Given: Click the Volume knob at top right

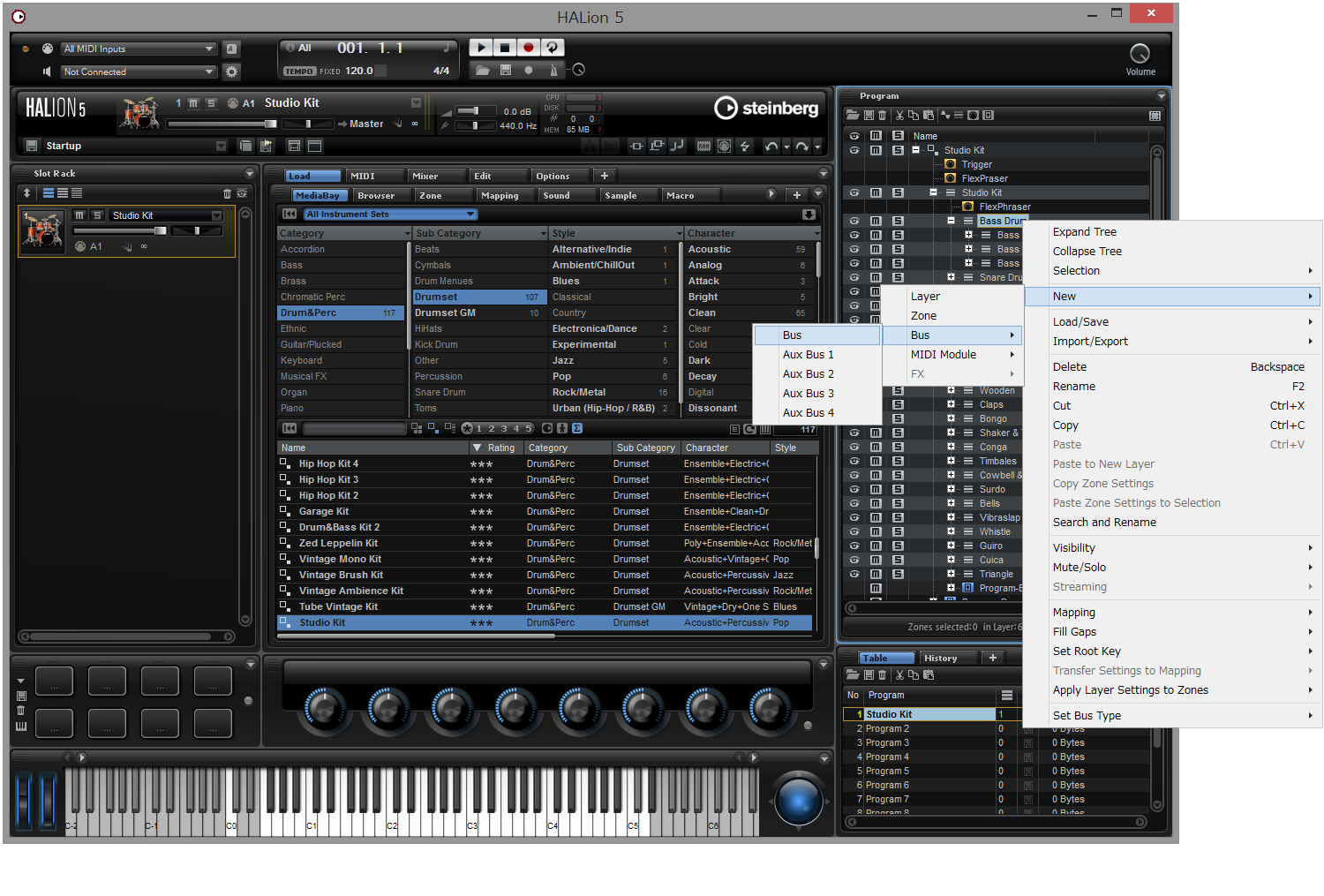Looking at the screenshot, I should click(1140, 53).
